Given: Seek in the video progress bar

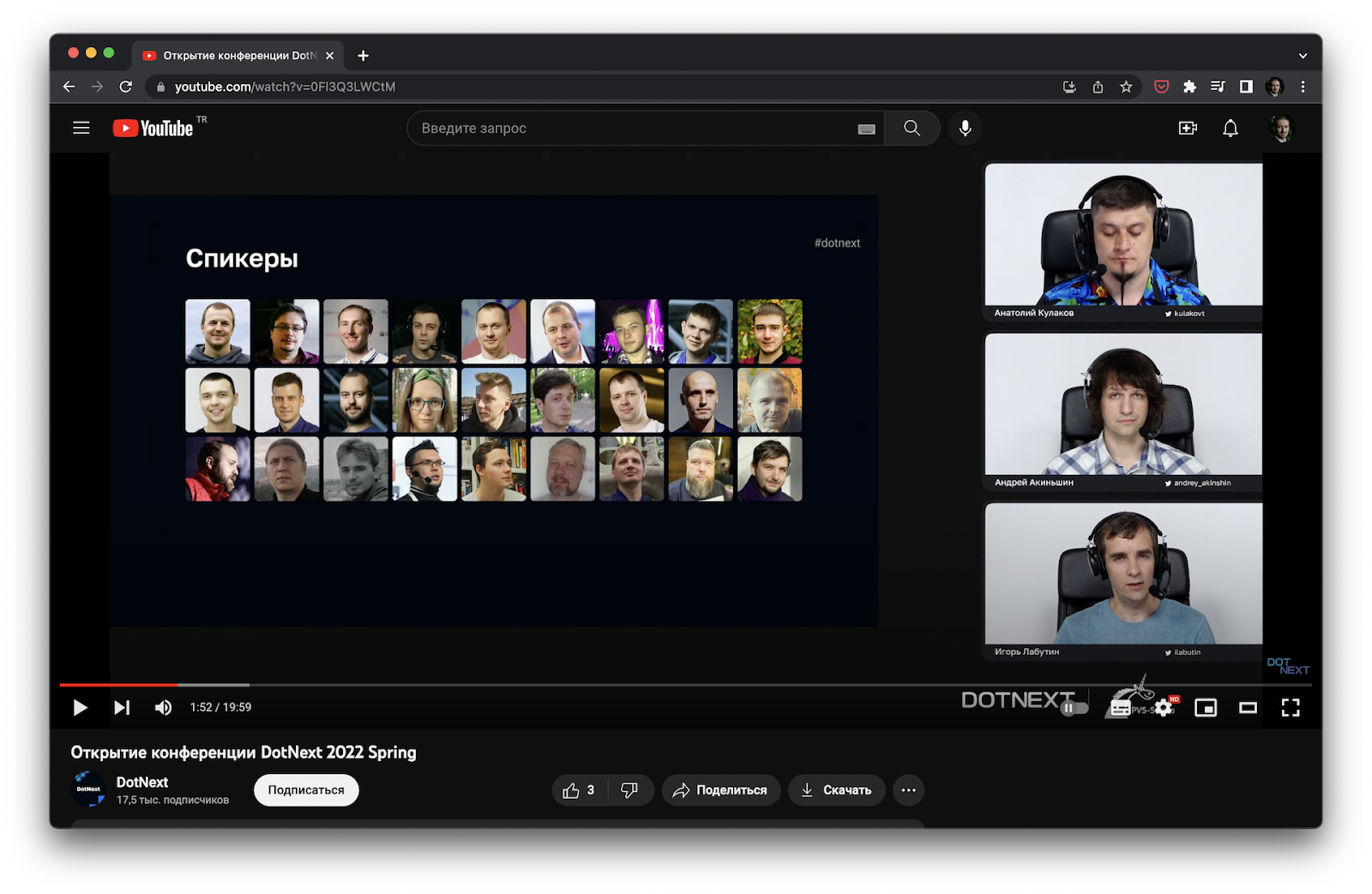Looking at the screenshot, I should pyautogui.click(x=685, y=685).
